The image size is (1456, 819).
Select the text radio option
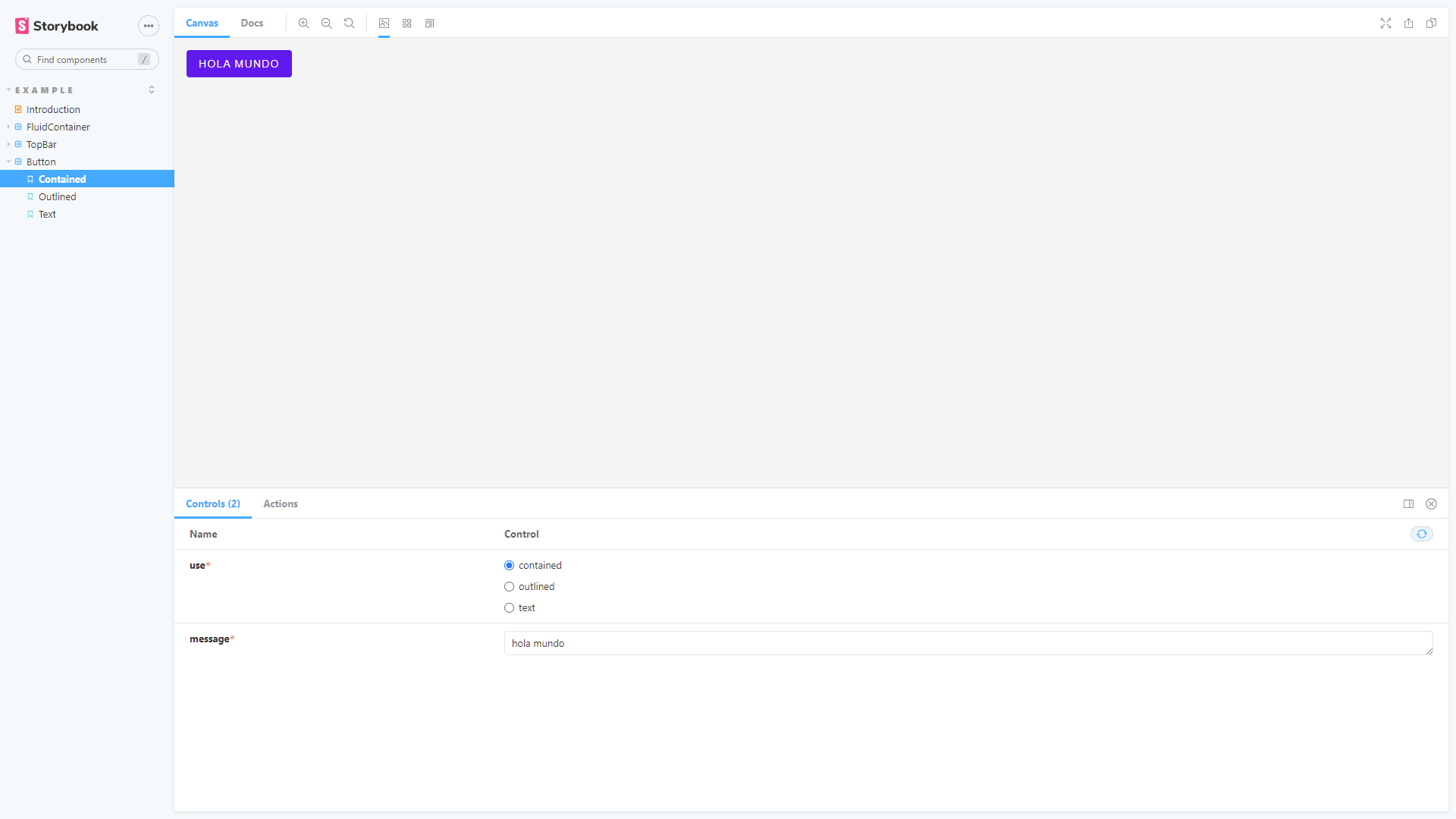(510, 608)
